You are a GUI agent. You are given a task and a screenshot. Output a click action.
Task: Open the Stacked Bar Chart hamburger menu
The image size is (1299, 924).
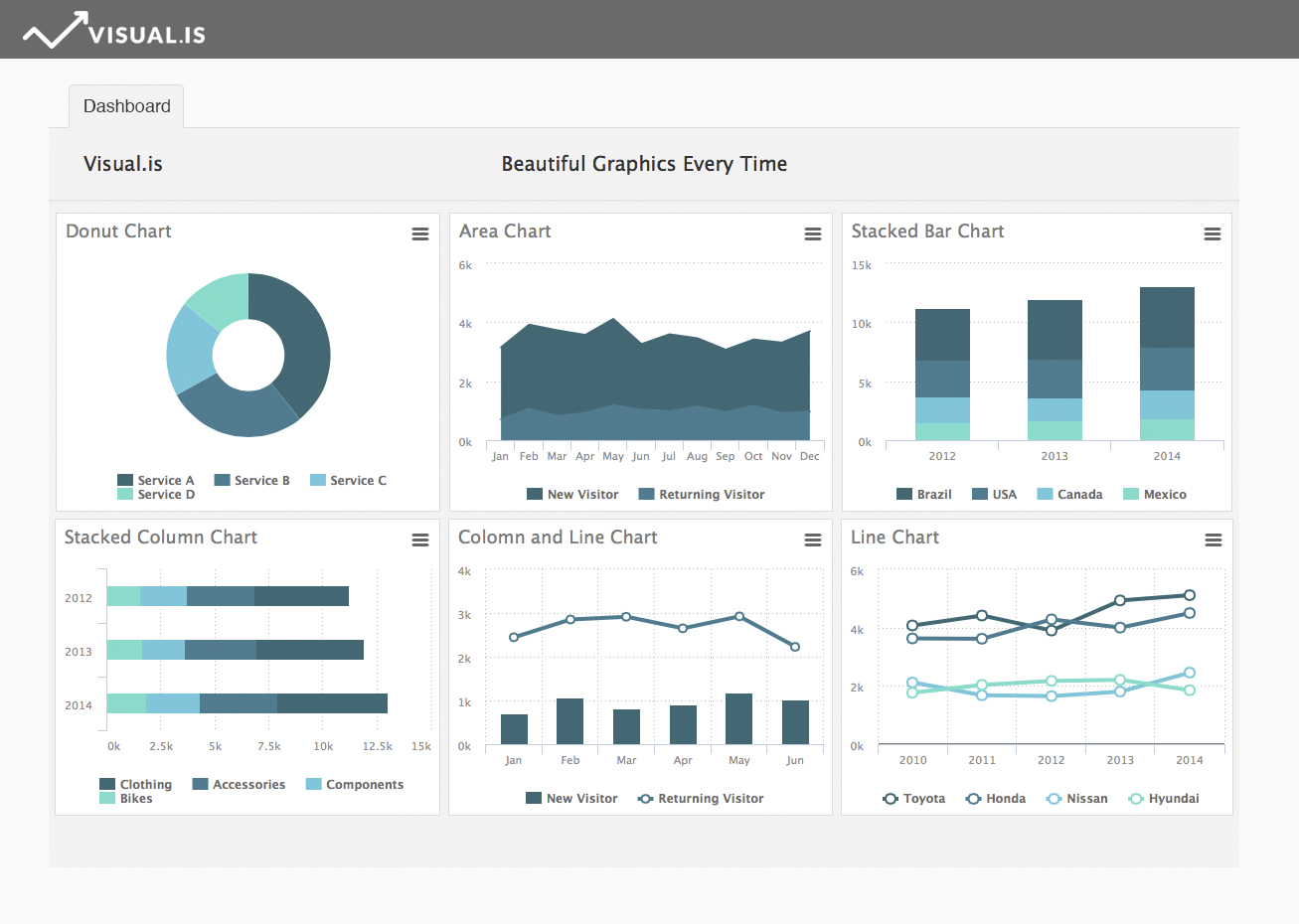click(1213, 234)
